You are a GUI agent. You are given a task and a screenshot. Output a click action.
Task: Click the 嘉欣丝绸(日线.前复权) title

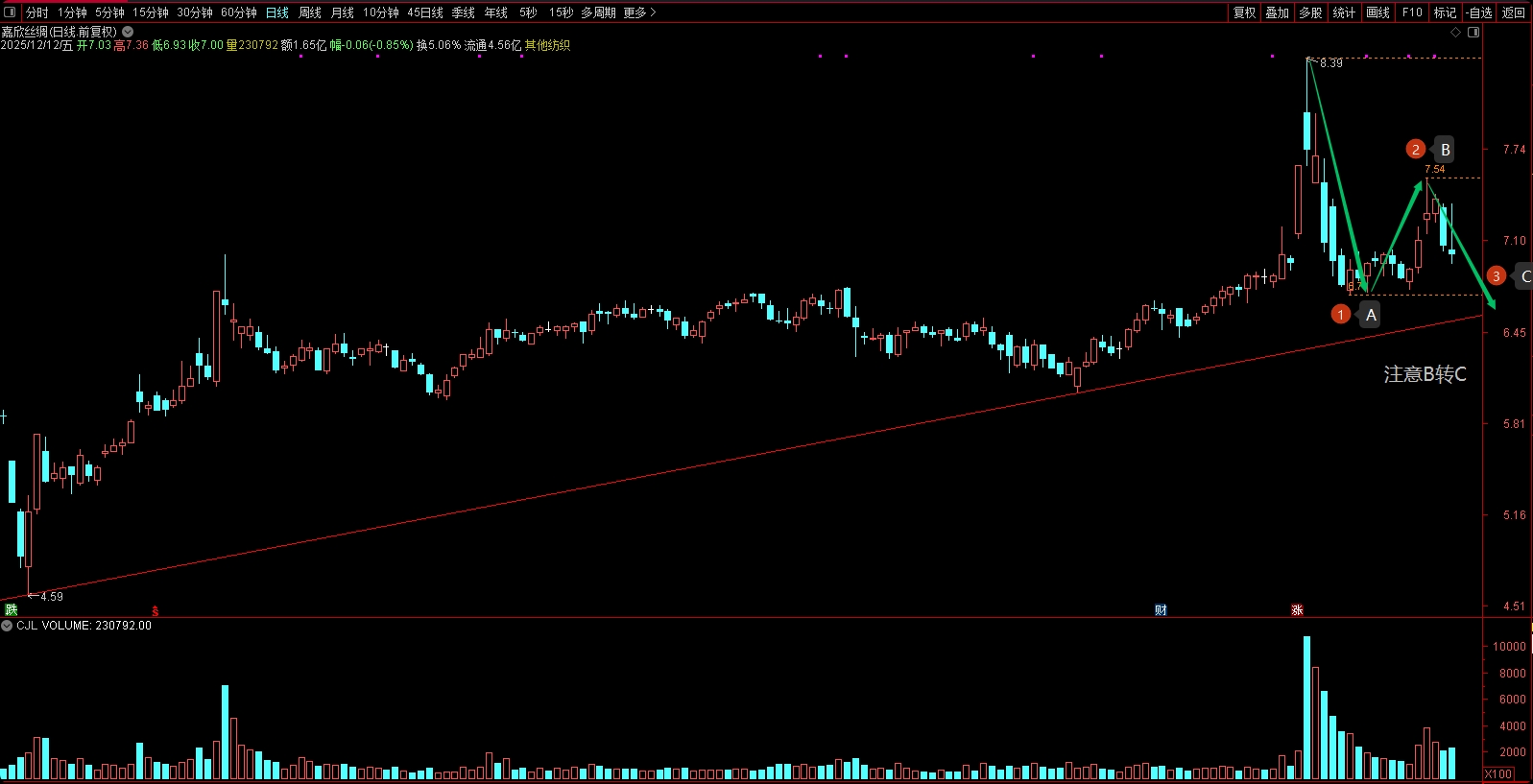click(x=59, y=32)
